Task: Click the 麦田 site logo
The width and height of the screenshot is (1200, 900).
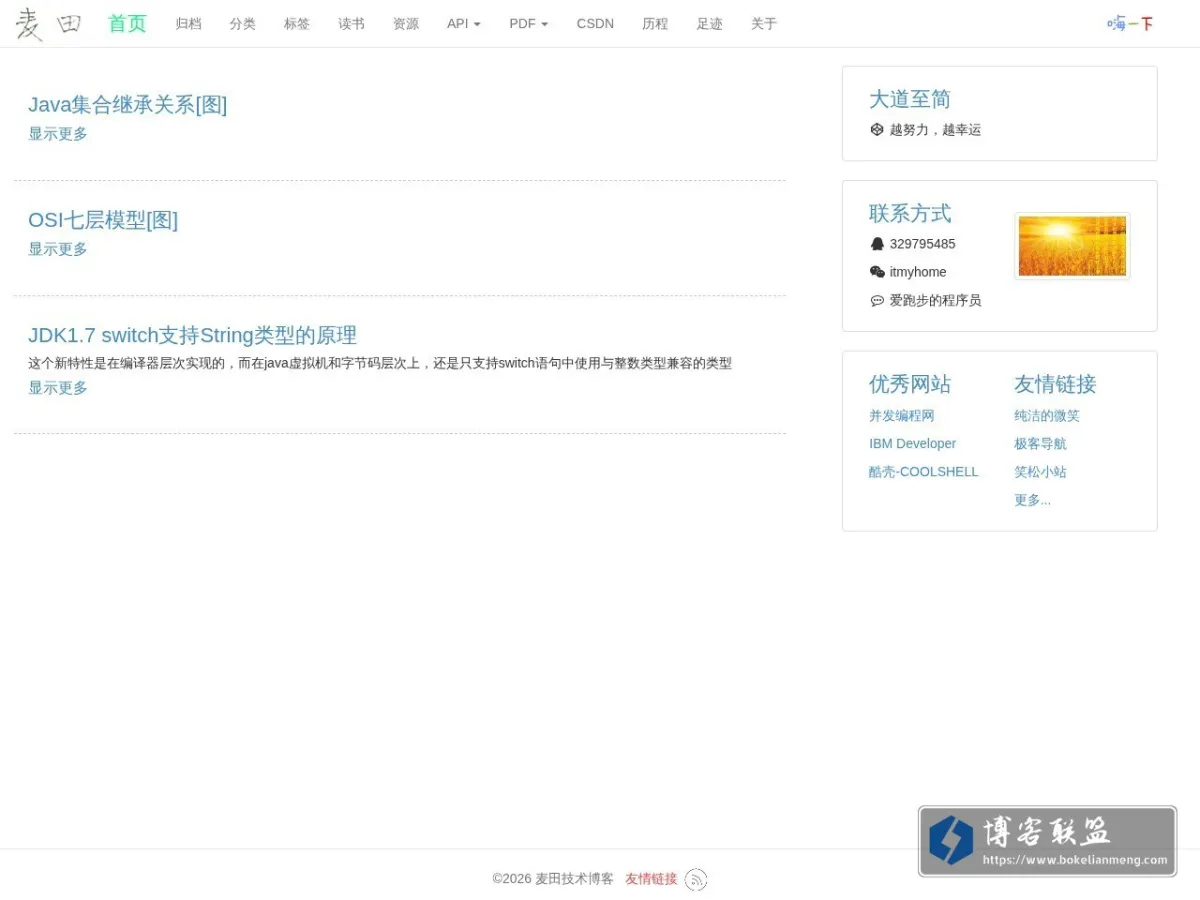Action: pyautogui.click(x=48, y=24)
